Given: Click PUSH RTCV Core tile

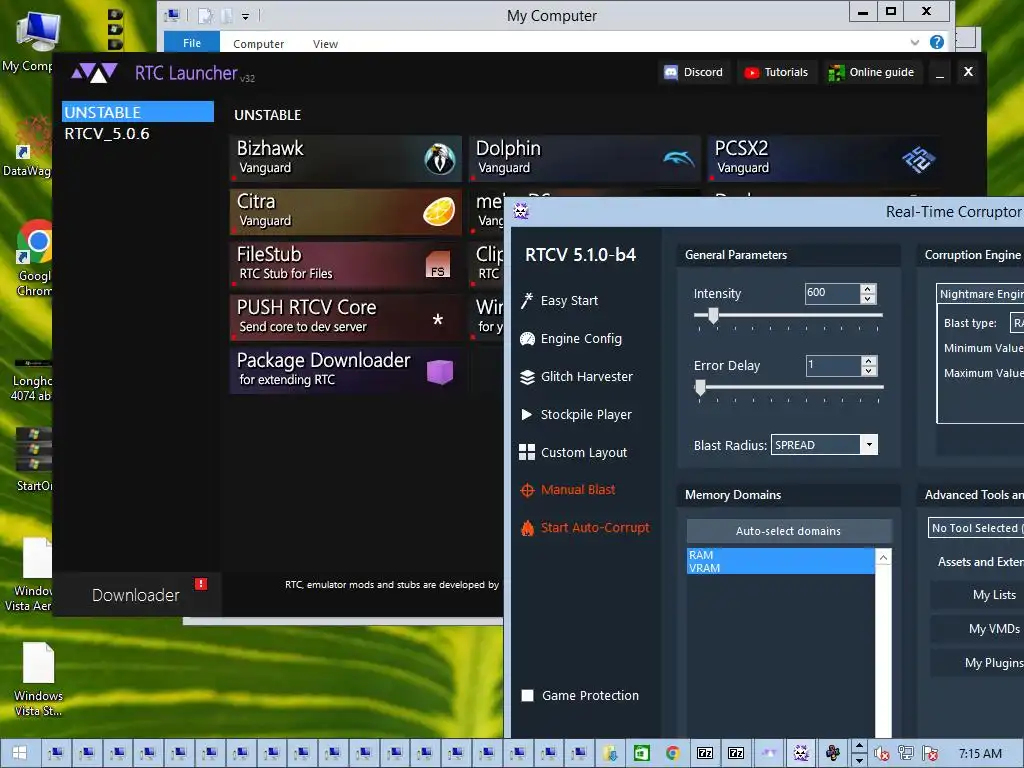Looking at the screenshot, I should click(x=345, y=317).
